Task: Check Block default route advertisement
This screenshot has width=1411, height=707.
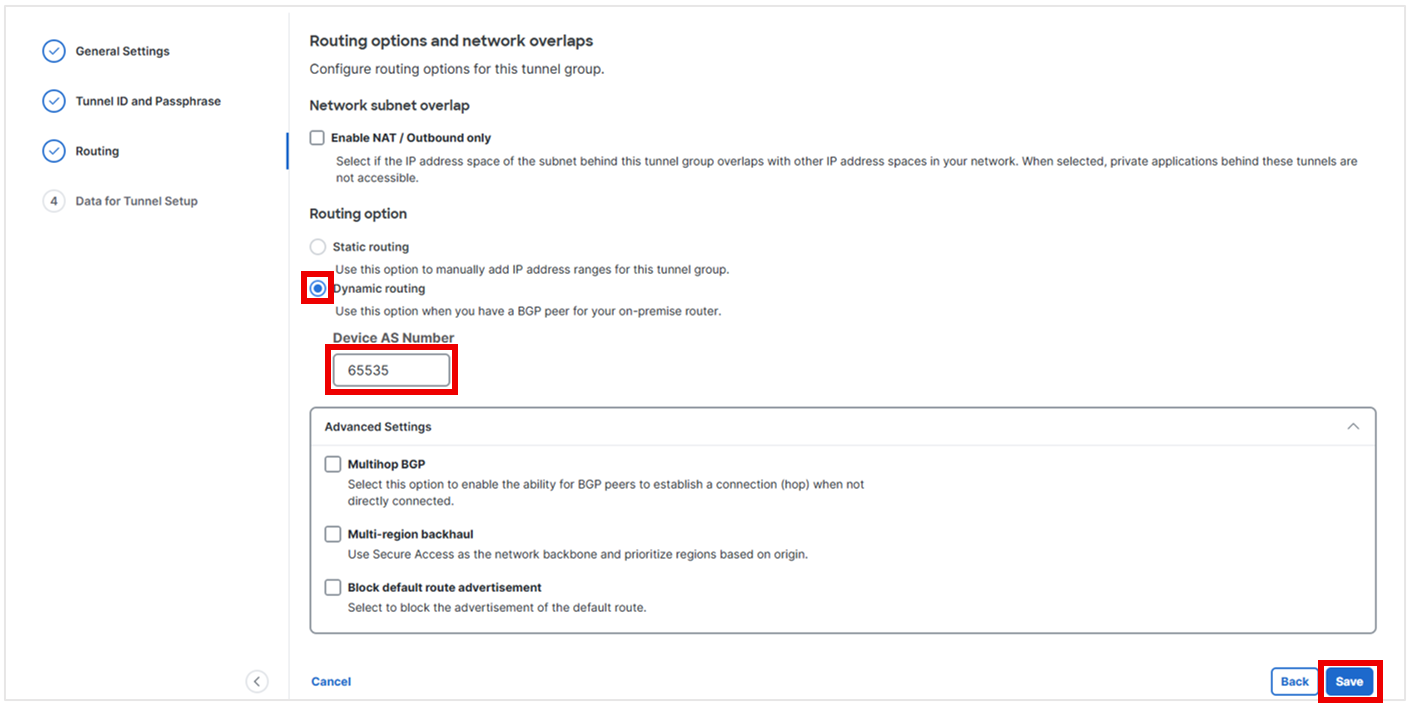Action: click(333, 587)
